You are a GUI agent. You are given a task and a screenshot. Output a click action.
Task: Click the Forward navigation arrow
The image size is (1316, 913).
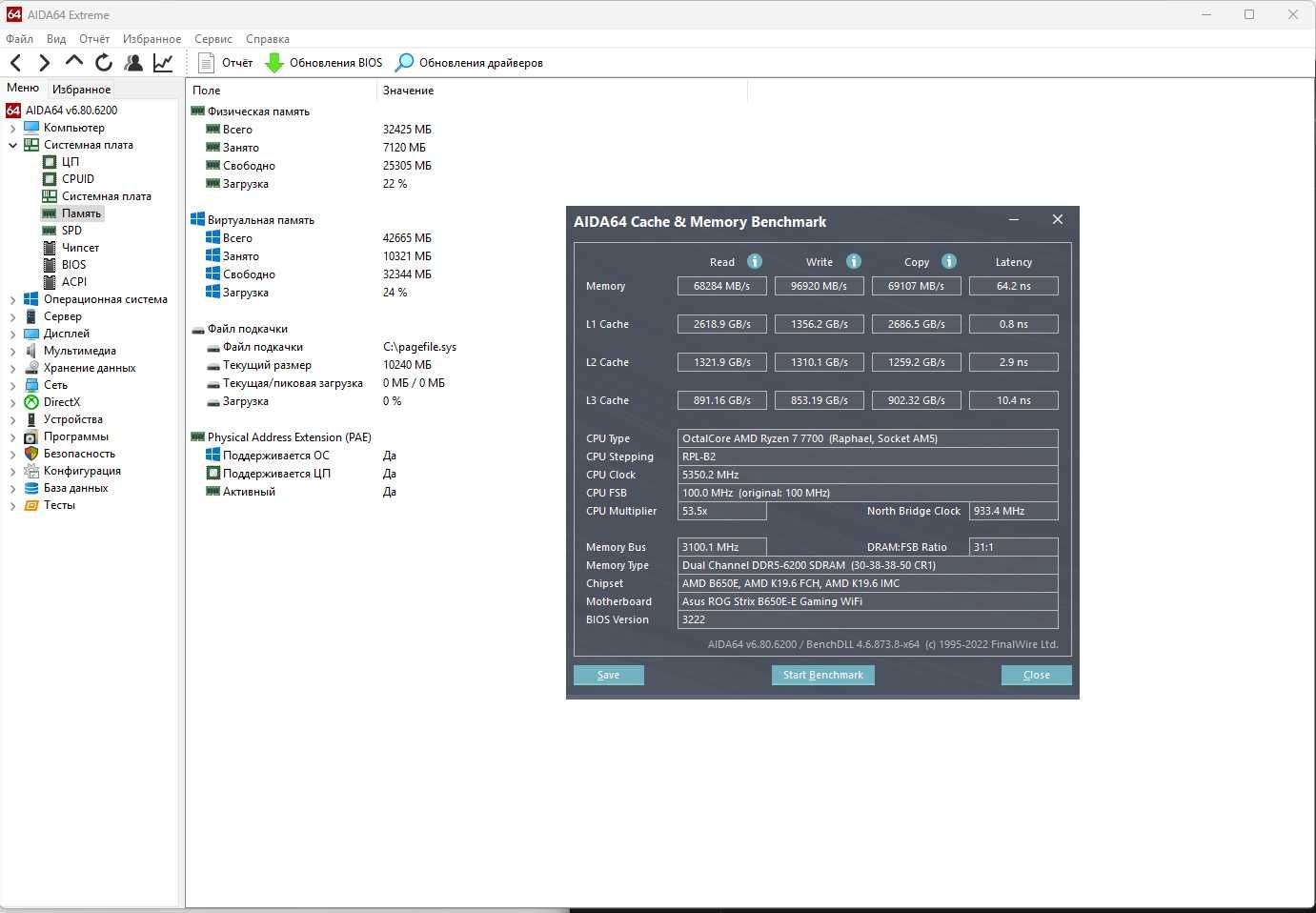coord(44,63)
